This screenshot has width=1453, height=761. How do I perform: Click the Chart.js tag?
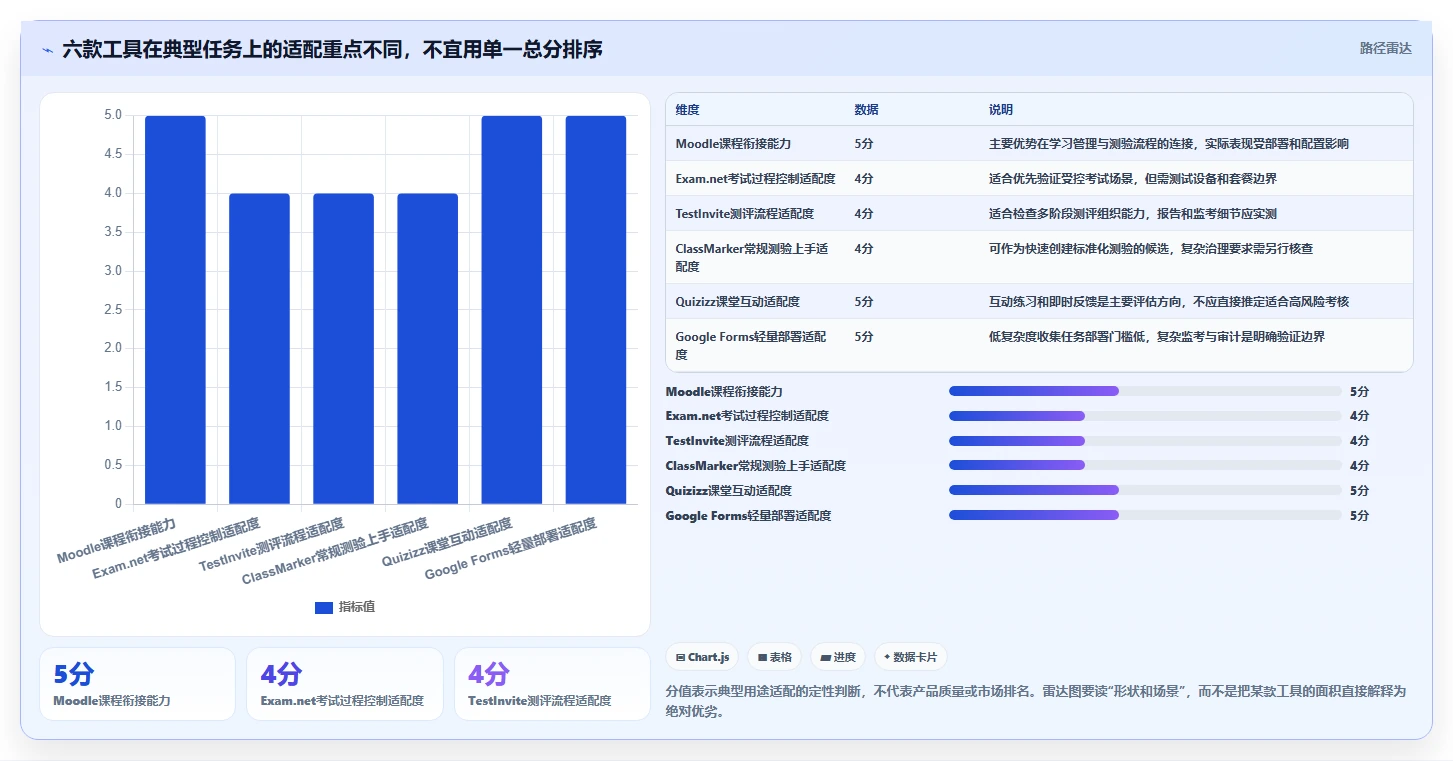pyautogui.click(x=703, y=657)
